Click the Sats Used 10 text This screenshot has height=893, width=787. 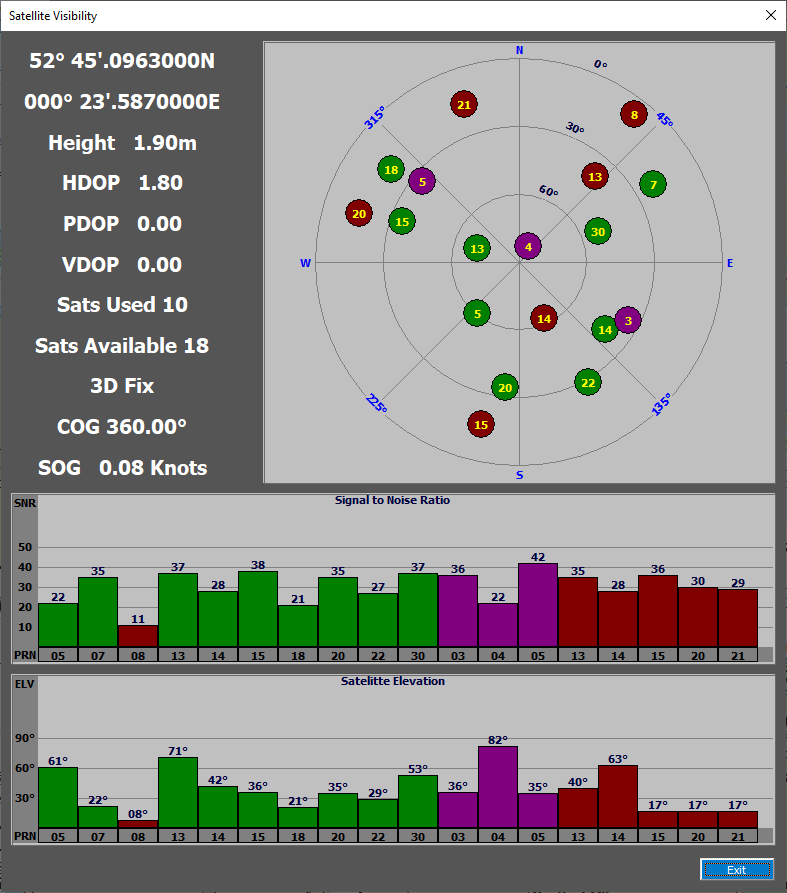pyautogui.click(x=122, y=305)
